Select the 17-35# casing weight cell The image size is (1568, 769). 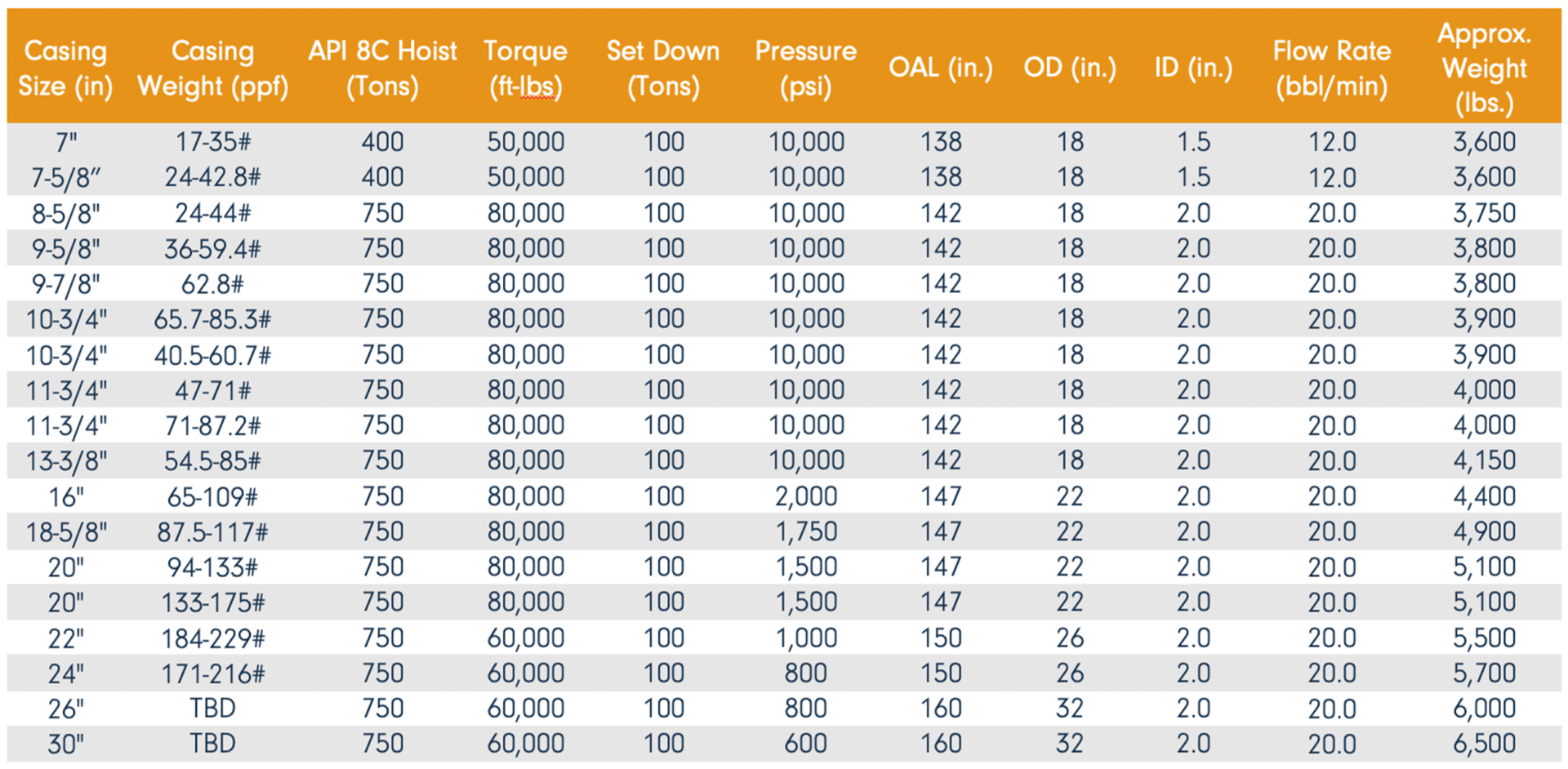[x=212, y=142]
